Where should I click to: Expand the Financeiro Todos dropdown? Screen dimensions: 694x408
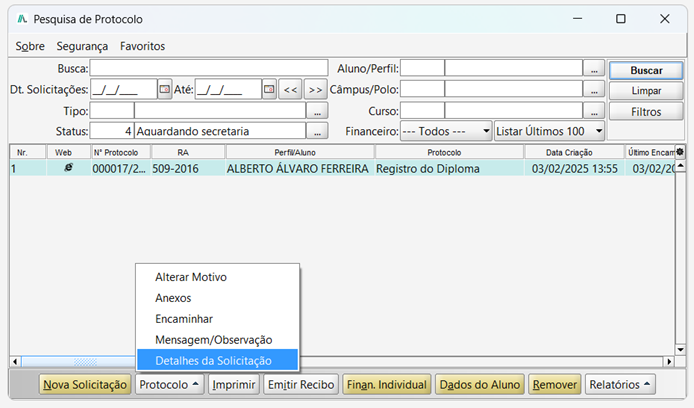(446, 131)
